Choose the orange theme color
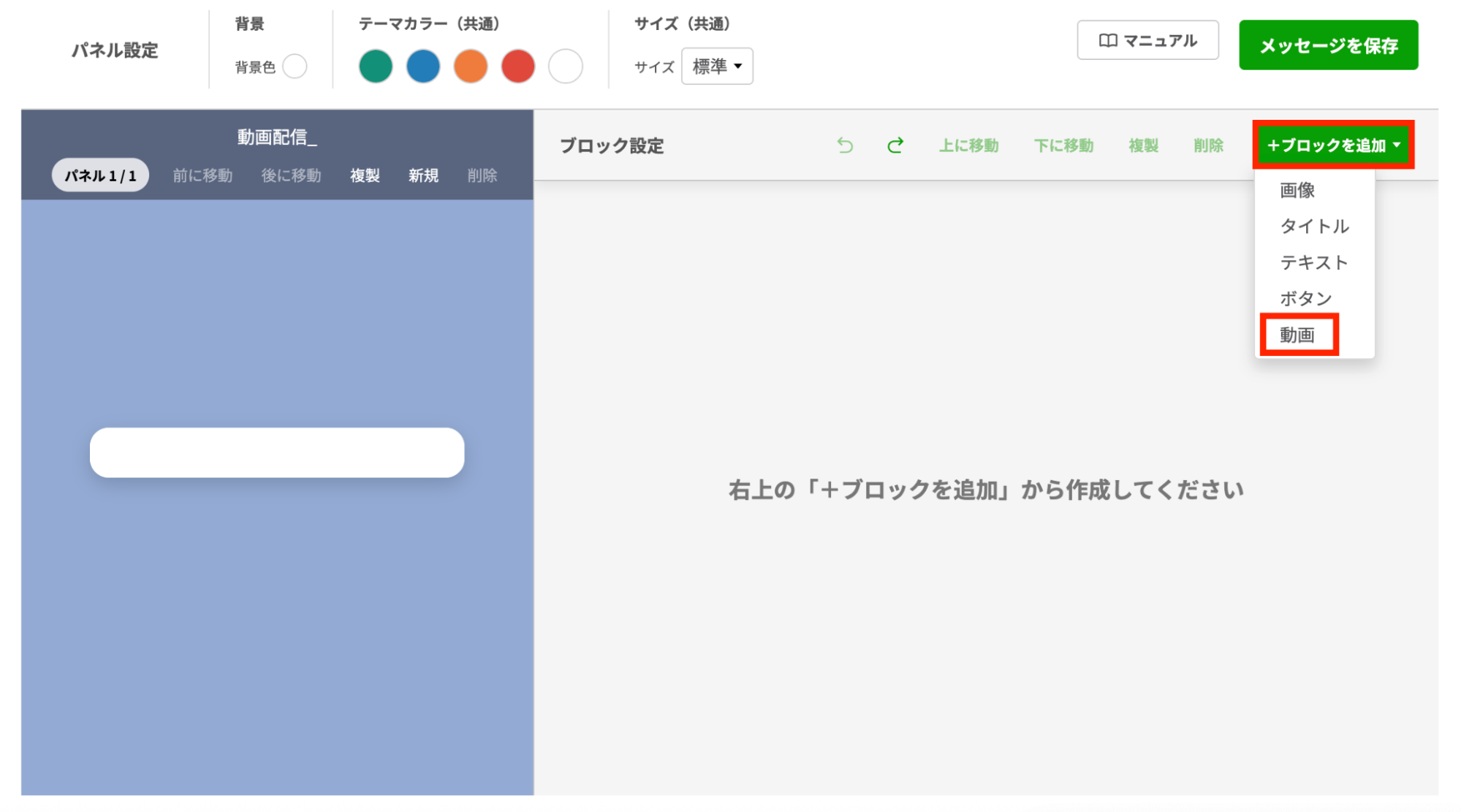 click(471, 67)
